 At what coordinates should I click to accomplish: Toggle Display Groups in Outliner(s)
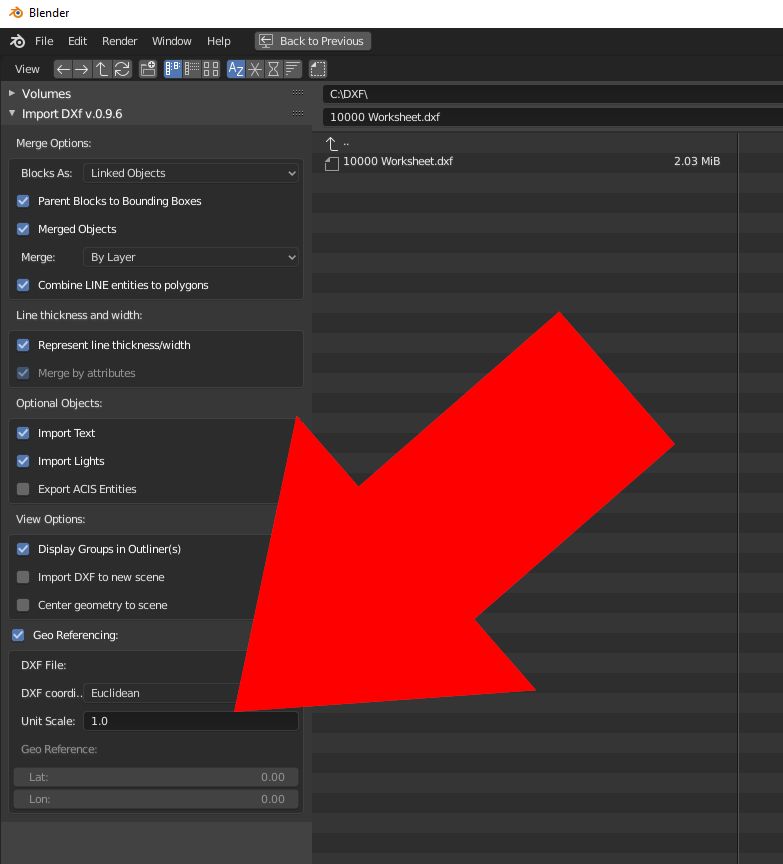[x=23, y=549]
